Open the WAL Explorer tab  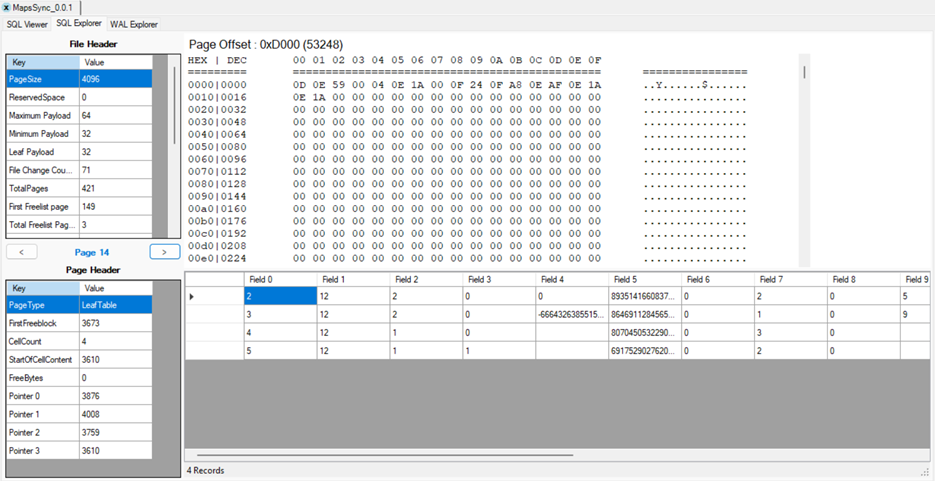click(x=133, y=24)
